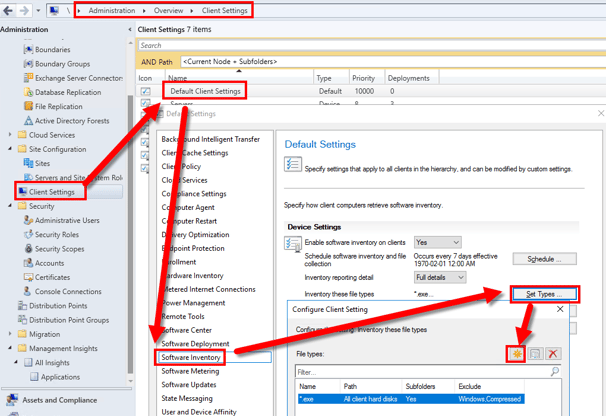Screen dimensions: 606x416
Task: Click the Sites node icon
Action: [x=28, y=163]
